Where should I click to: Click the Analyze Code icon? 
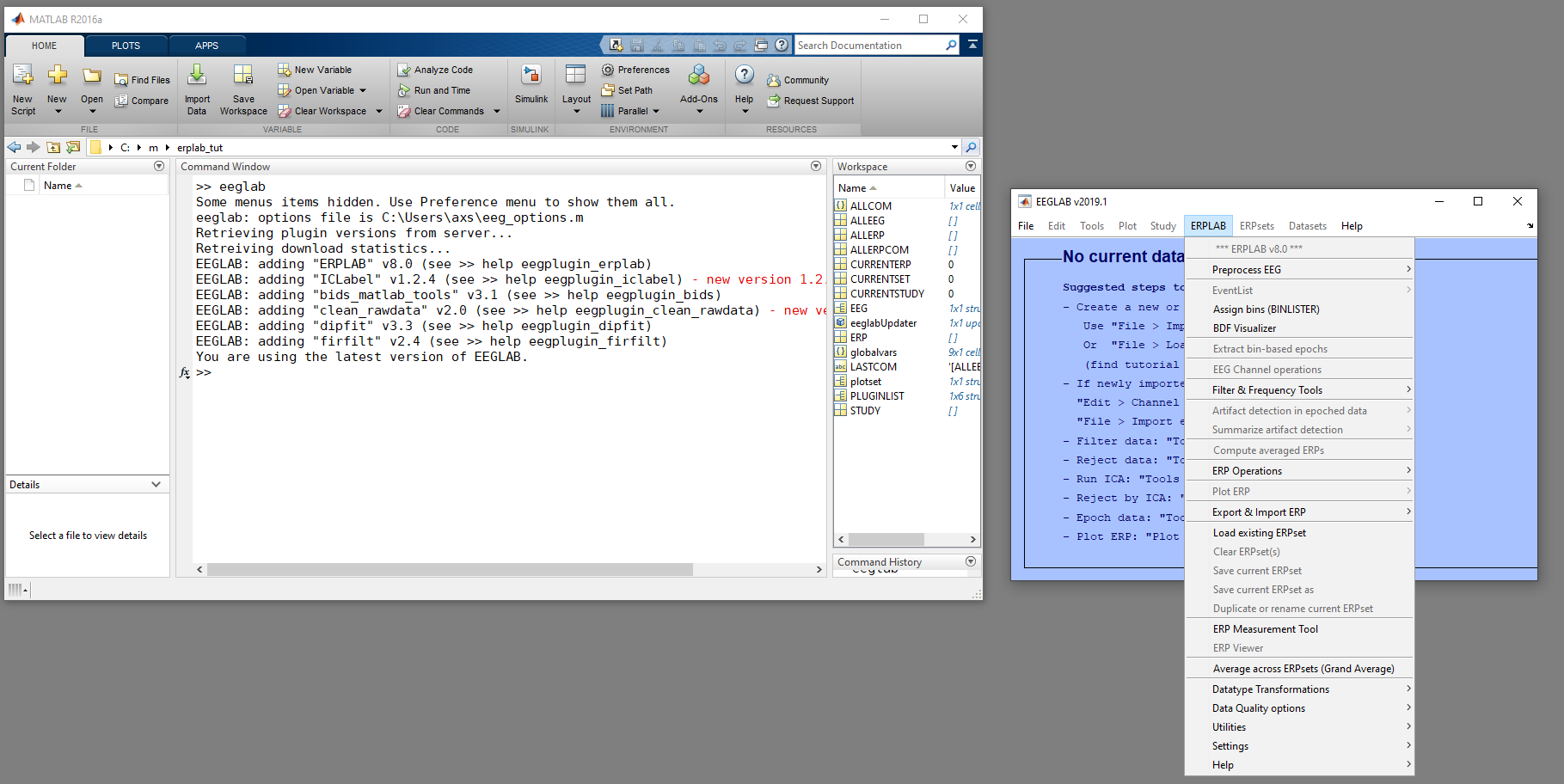404,70
